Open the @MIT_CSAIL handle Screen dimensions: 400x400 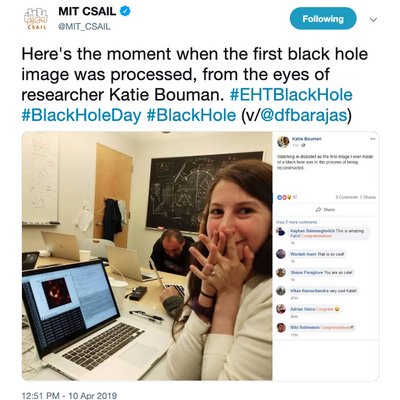[84, 27]
